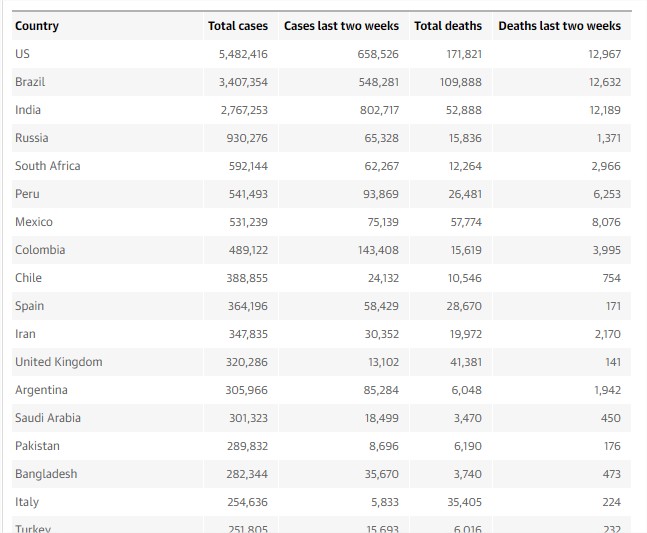Sort by Total cases column header
Viewport: 647px width, 533px height.
point(238,26)
